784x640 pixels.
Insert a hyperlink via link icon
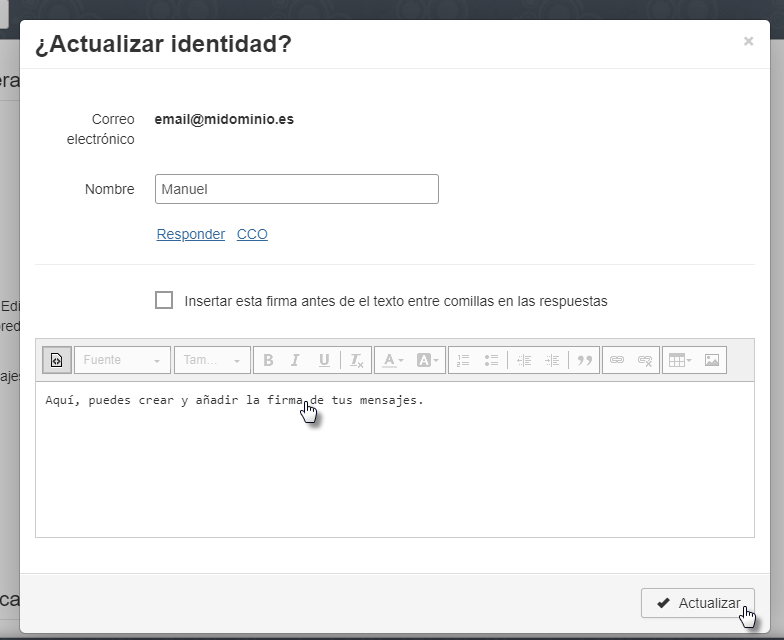coord(617,360)
